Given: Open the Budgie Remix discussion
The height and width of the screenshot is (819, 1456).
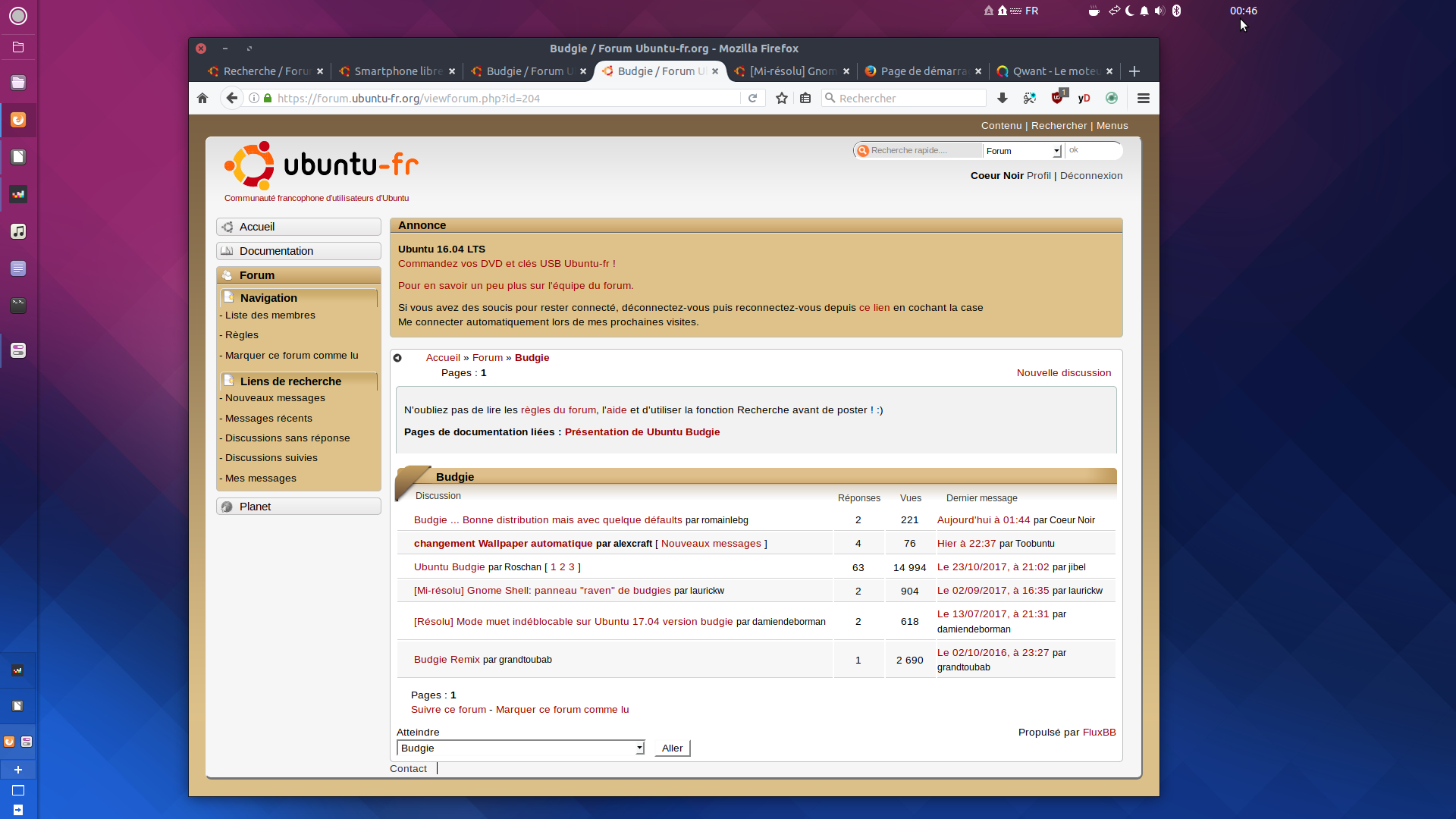Looking at the screenshot, I should [447, 660].
